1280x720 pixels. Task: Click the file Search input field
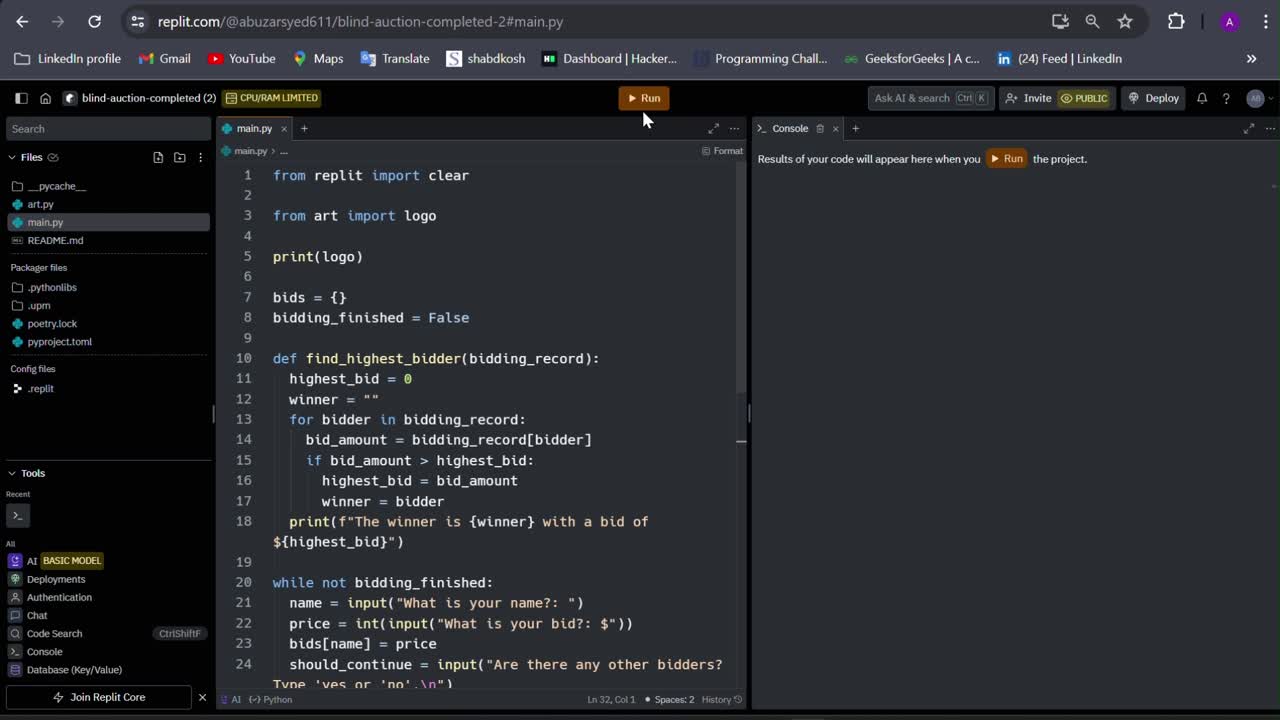click(x=107, y=128)
